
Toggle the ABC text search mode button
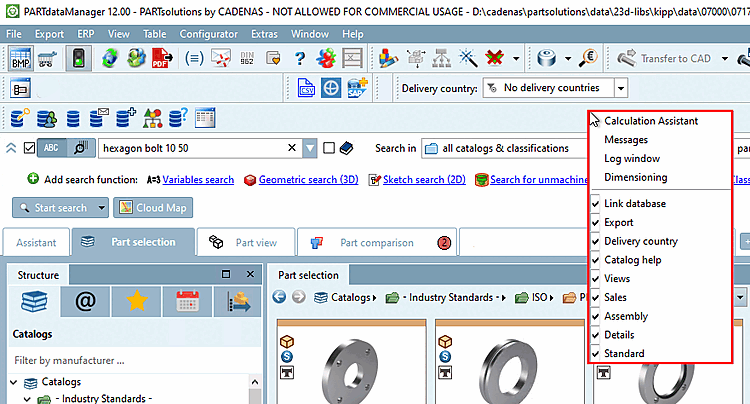click(x=51, y=148)
